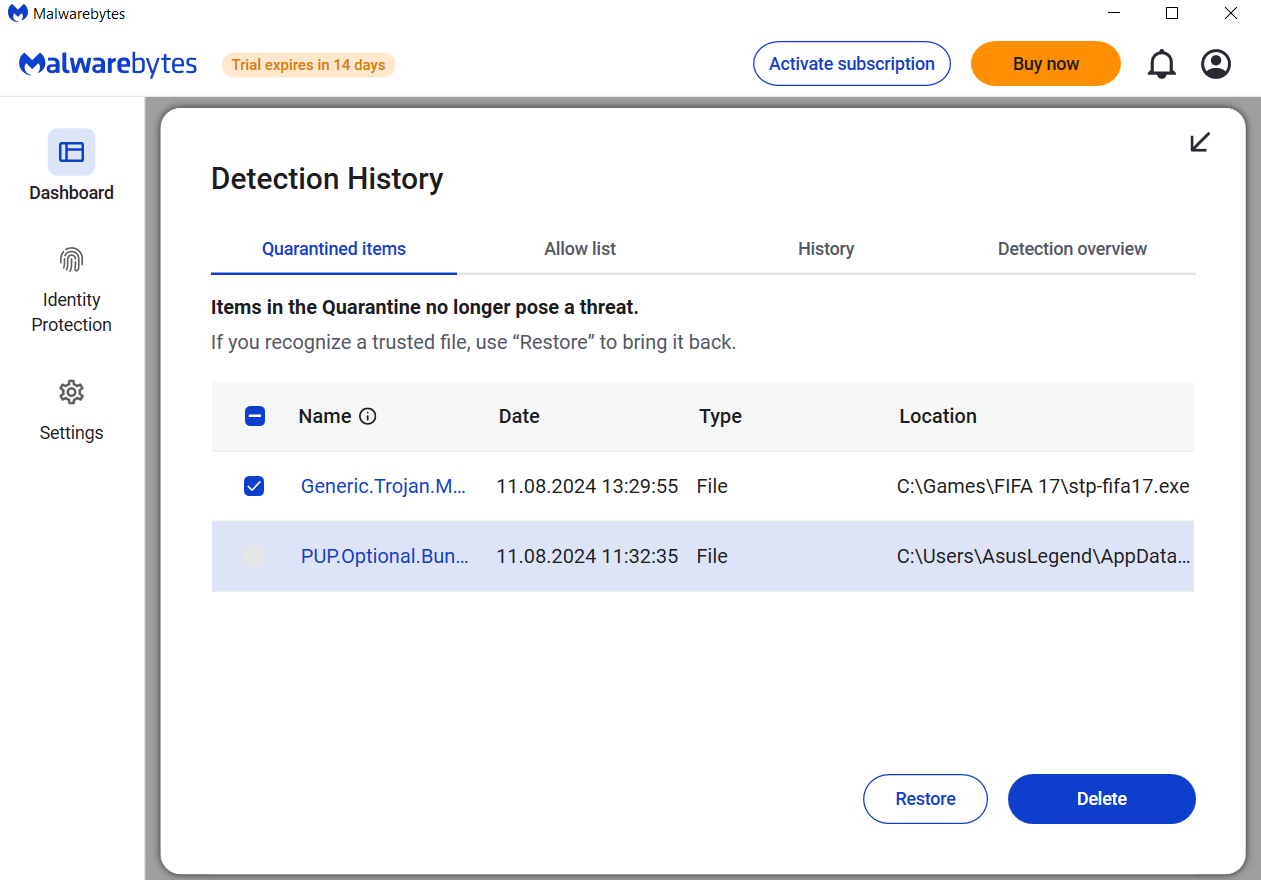Minimize the Malwarebytes window

tap(1114, 14)
